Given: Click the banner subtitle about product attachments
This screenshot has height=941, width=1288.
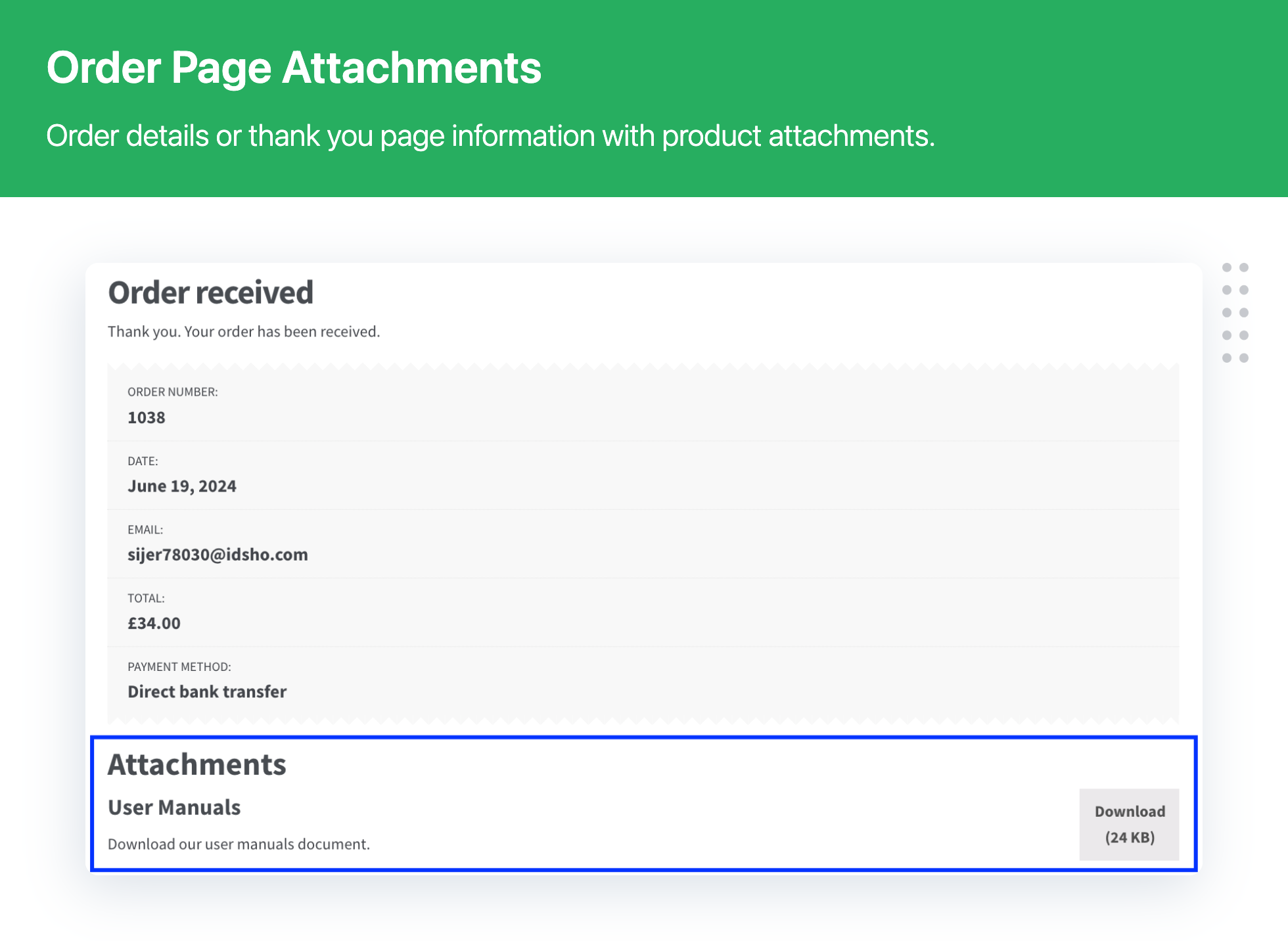Looking at the screenshot, I should [x=490, y=136].
